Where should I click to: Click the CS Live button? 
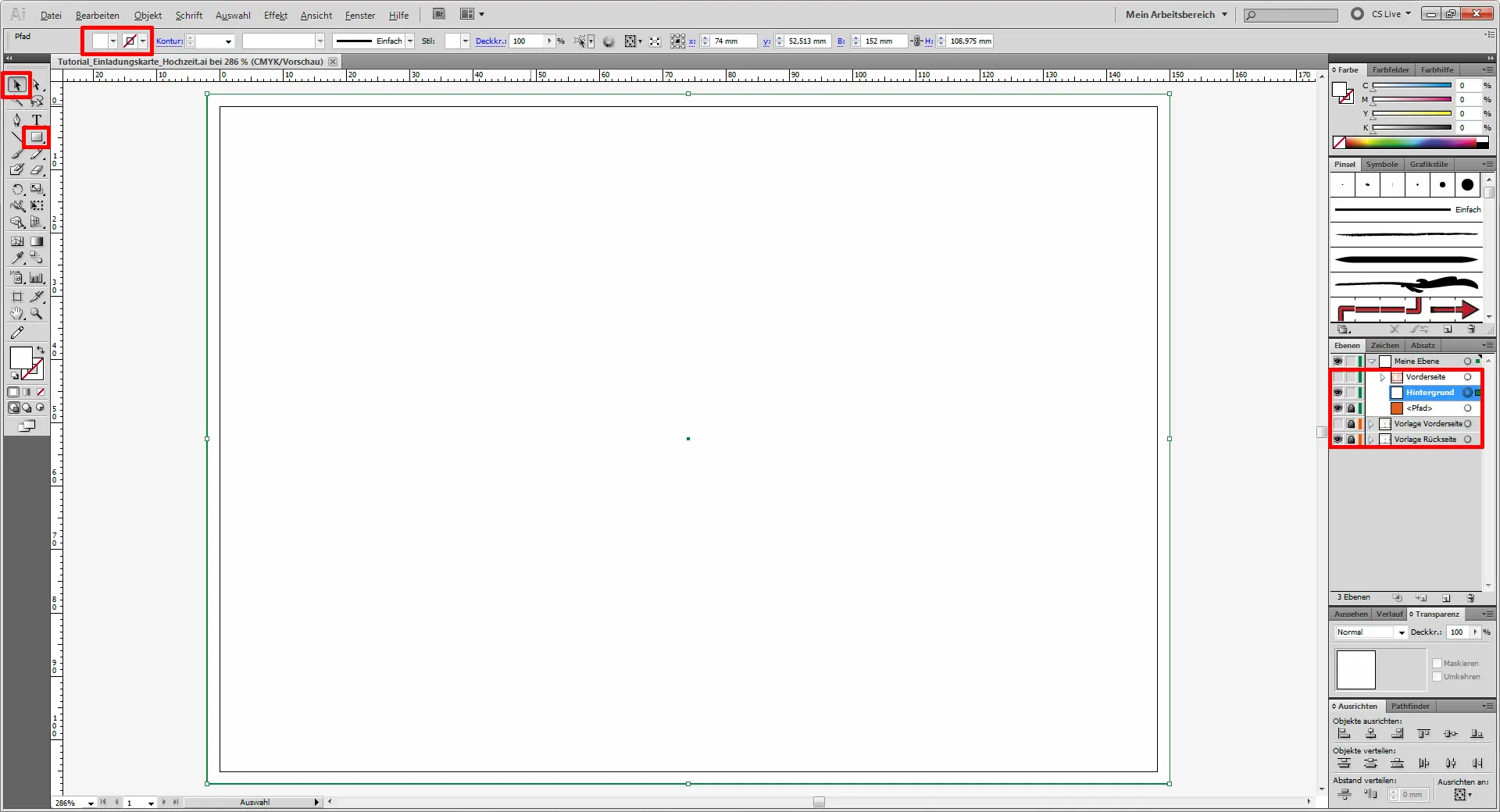tap(1384, 13)
